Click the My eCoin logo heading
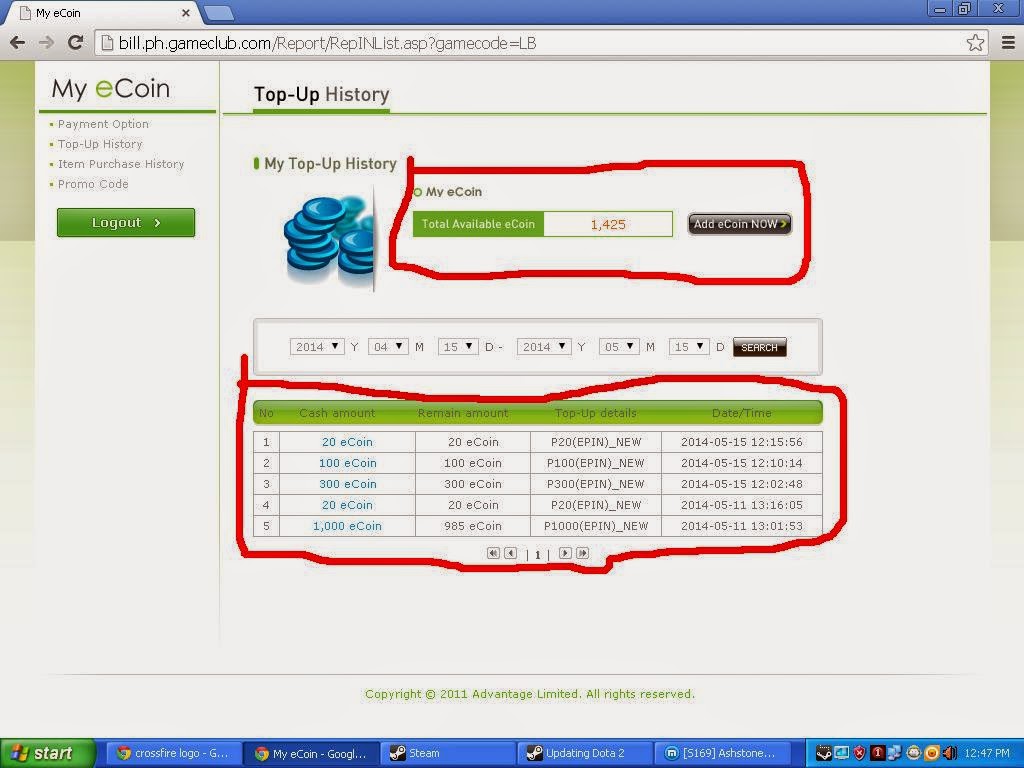The width and height of the screenshot is (1024, 768). [111, 89]
